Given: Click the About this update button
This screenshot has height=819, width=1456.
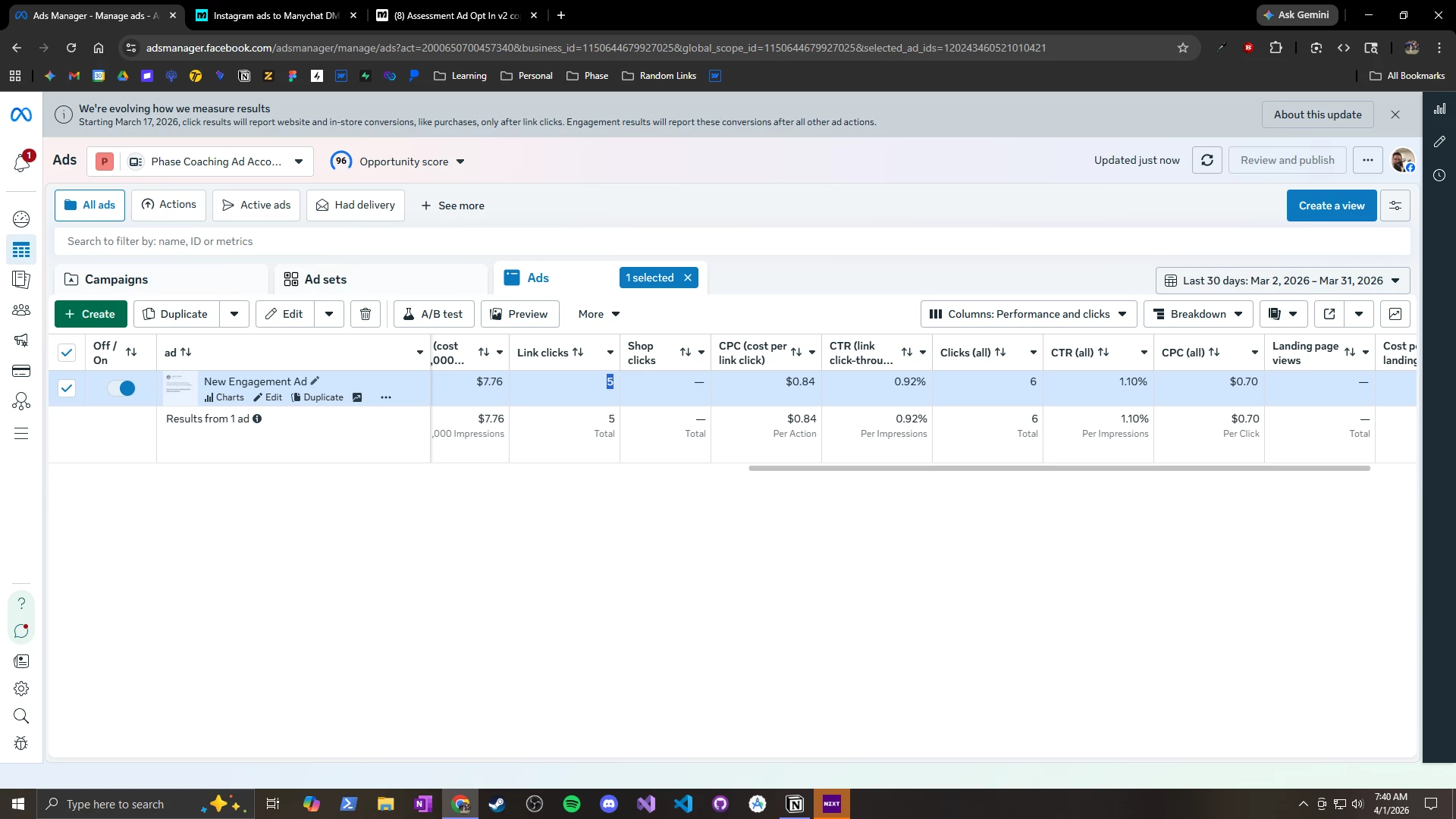Looking at the screenshot, I should click(1317, 115).
